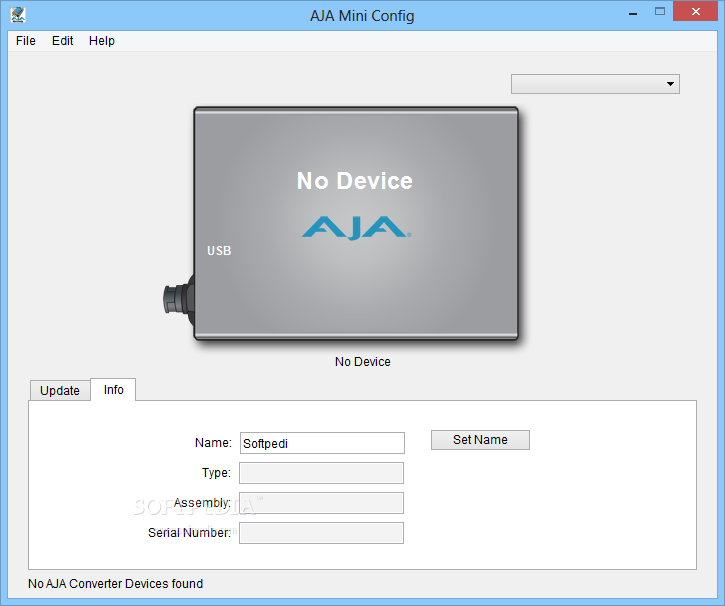Click the 'Name:' label
Viewport: 725px width, 606px height.
213,443
